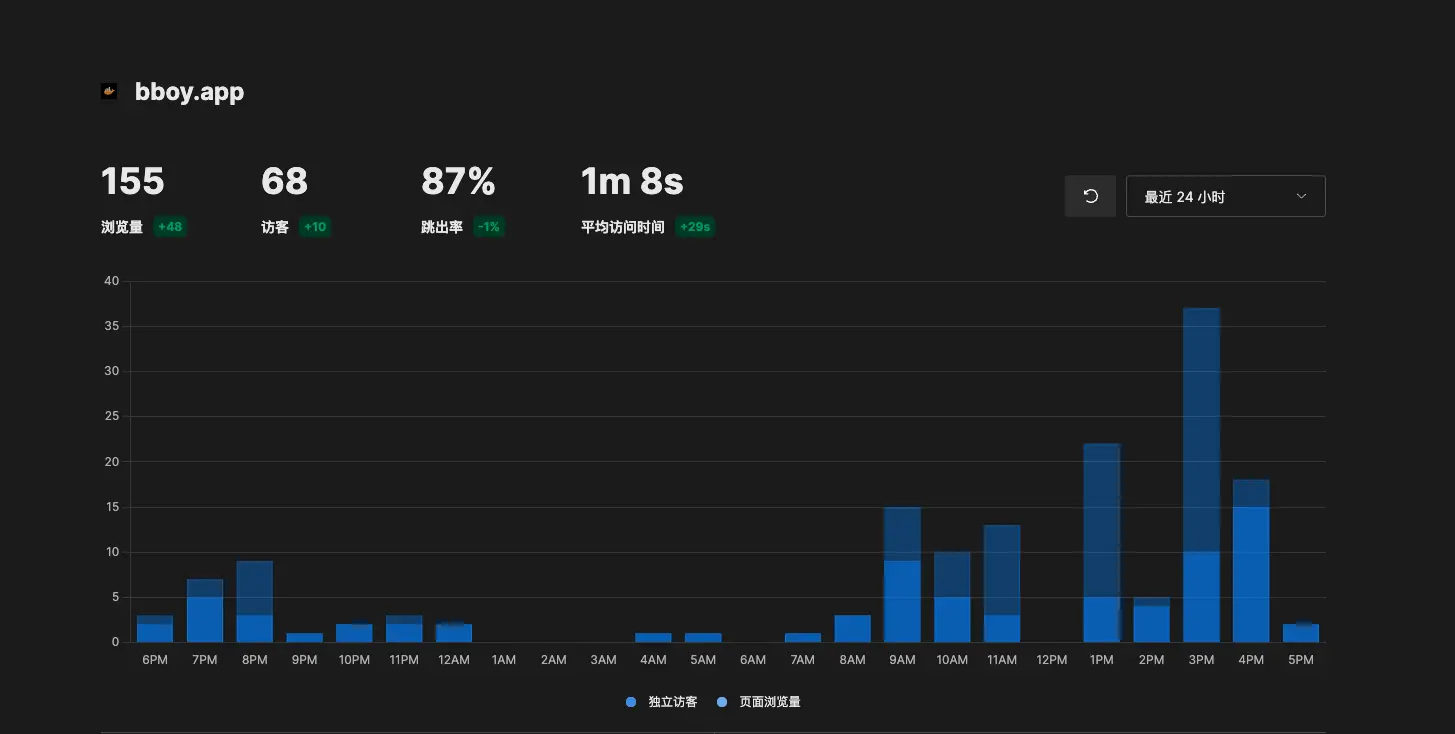Click the 4PM chart bar
Viewport: 1455px width, 734px height.
tap(1251, 561)
